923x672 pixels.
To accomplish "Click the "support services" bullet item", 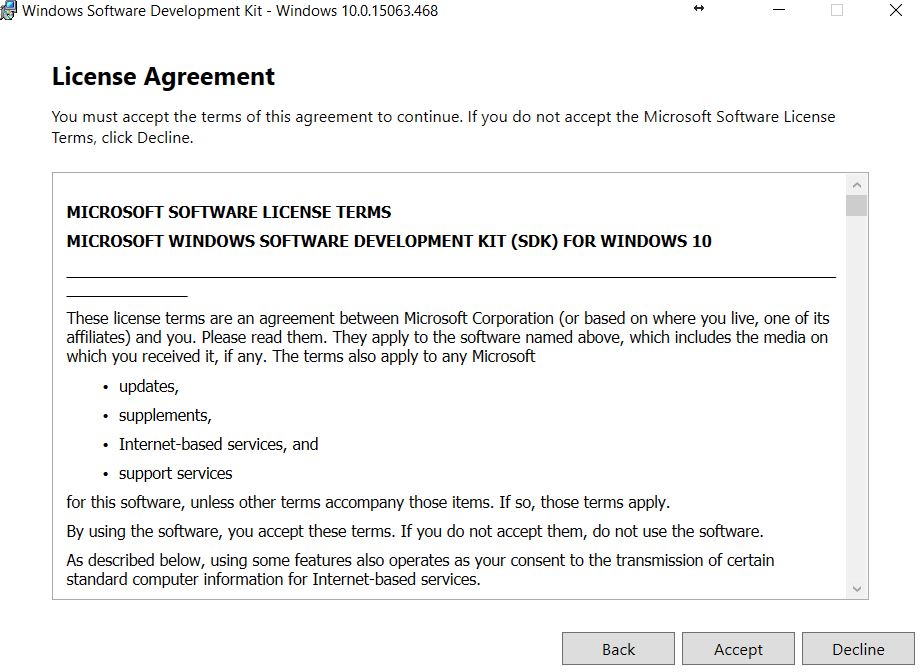I will pyautogui.click(x=175, y=473).
